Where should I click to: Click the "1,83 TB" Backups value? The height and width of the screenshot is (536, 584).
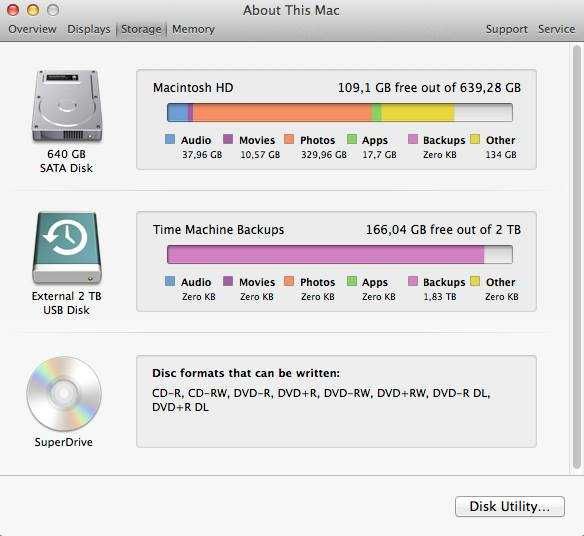pyautogui.click(x=439, y=296)
